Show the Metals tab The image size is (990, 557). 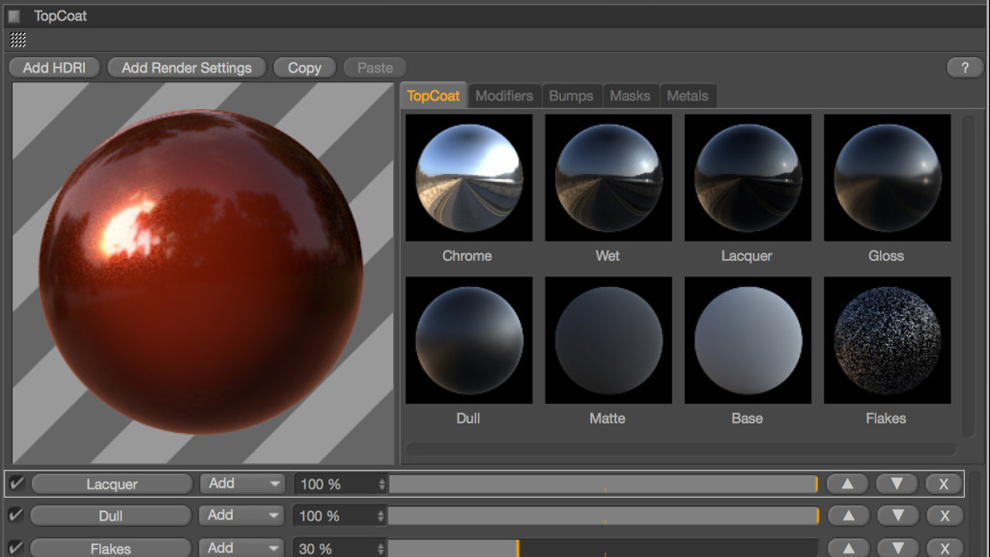(x=688, y=96)
